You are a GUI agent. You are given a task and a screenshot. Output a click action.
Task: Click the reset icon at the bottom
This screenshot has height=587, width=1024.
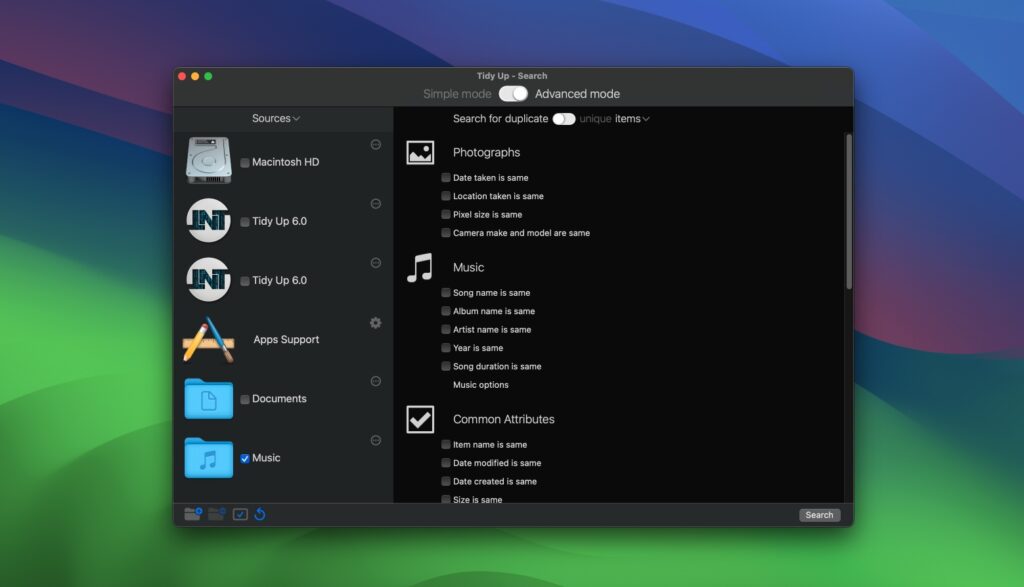point(261,513)
